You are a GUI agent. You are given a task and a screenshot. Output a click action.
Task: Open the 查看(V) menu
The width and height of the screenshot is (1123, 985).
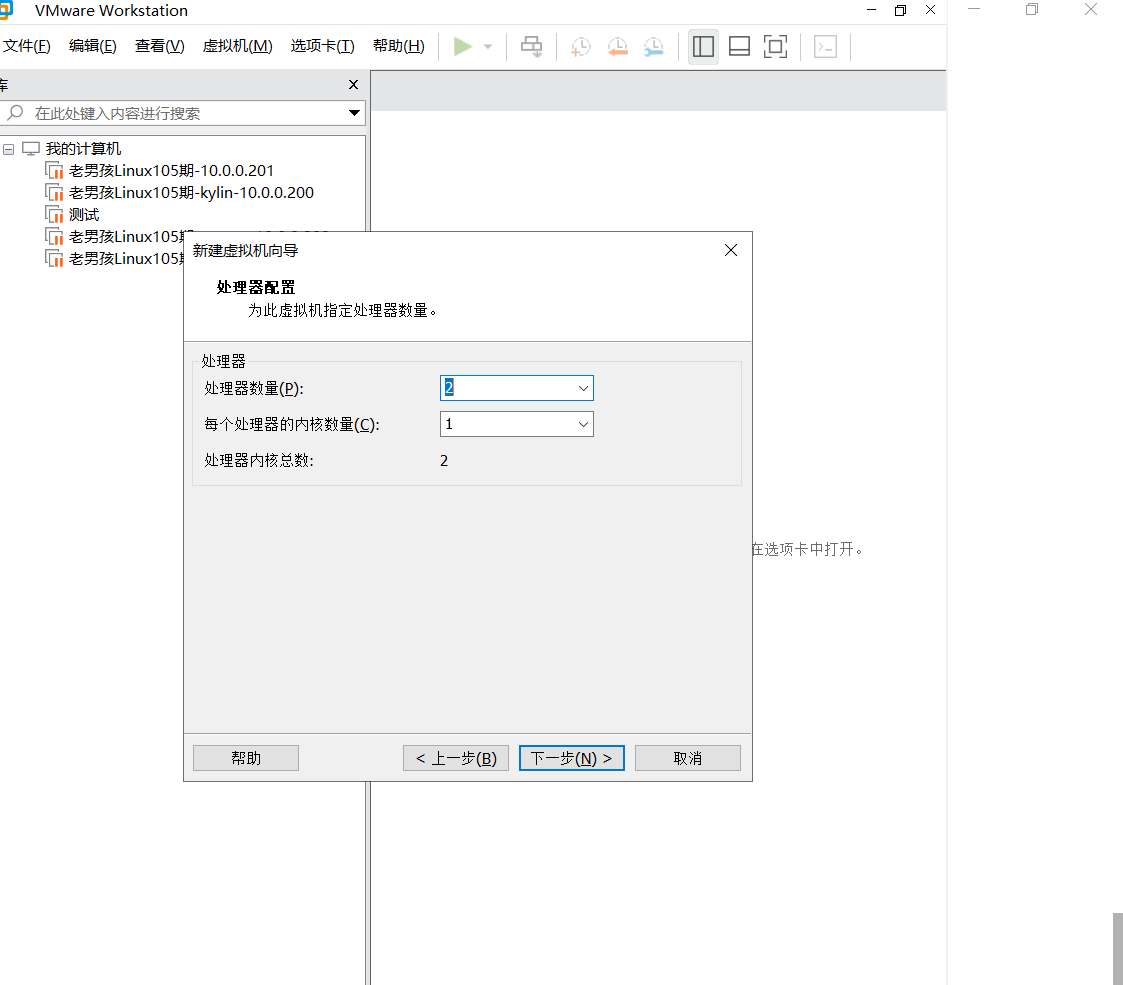159,47
